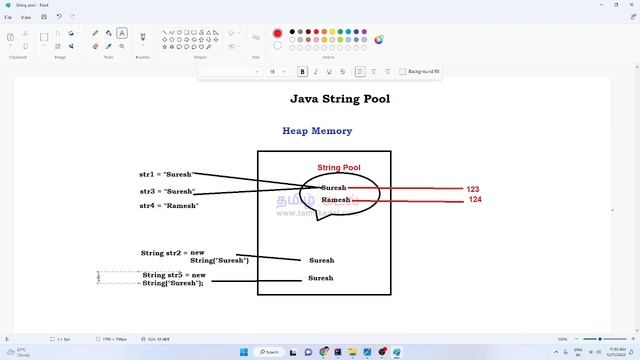640x360 pixels.
Task: Expand the font size dropdown
Action: coord(284,72)
